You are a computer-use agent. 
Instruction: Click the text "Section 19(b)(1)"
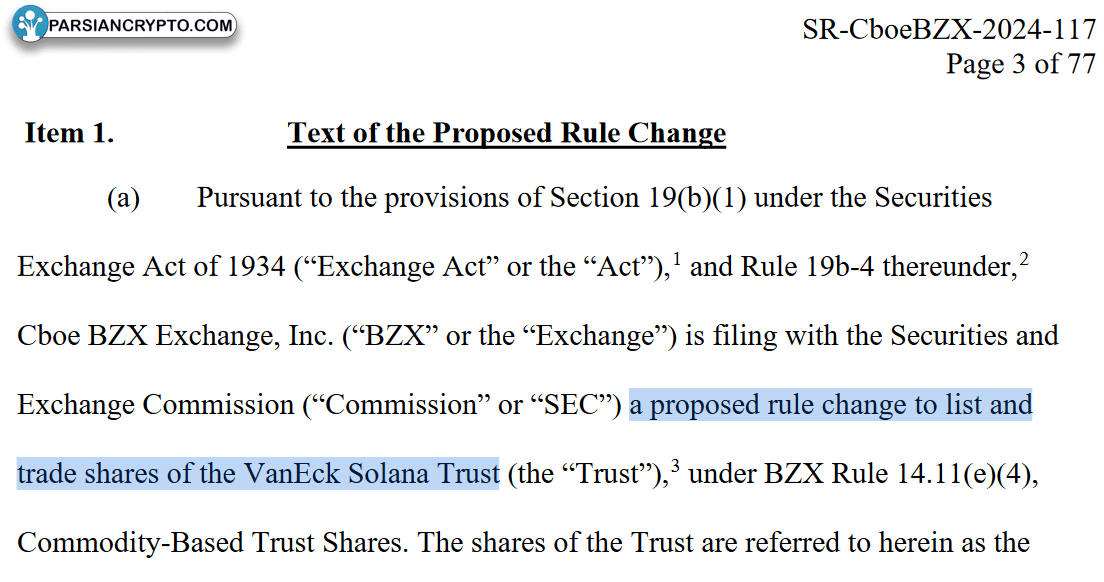click(x=648, y=198)
